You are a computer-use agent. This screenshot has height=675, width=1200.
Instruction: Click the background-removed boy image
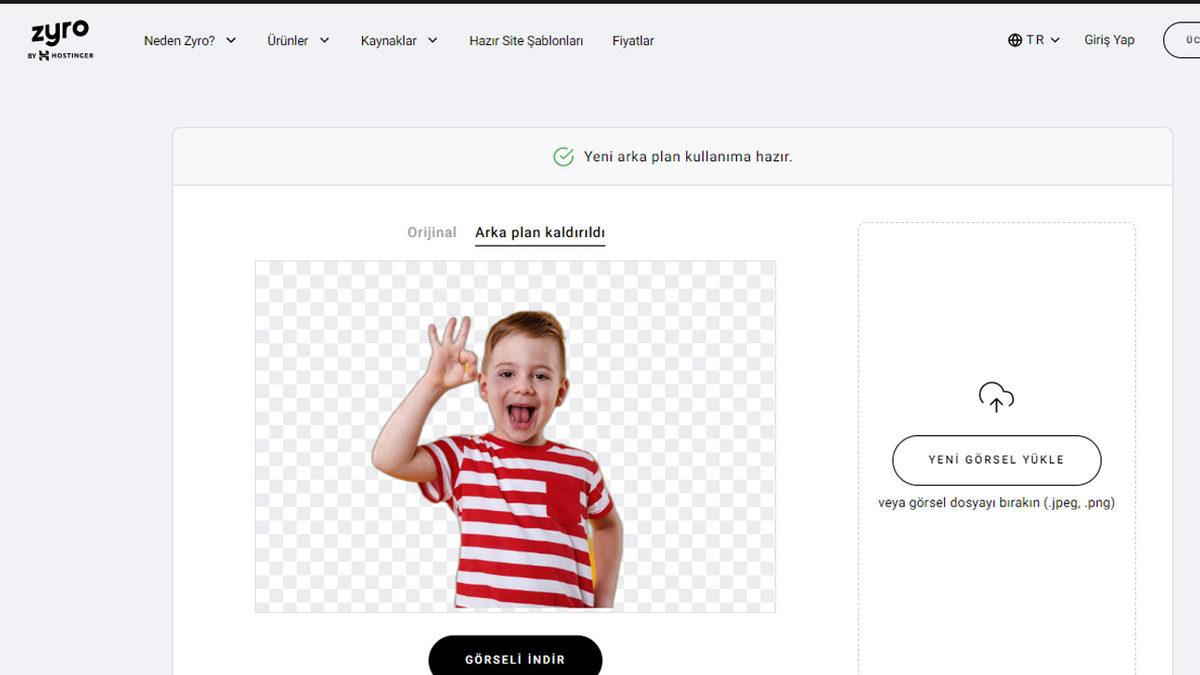[x=515, y=435]
